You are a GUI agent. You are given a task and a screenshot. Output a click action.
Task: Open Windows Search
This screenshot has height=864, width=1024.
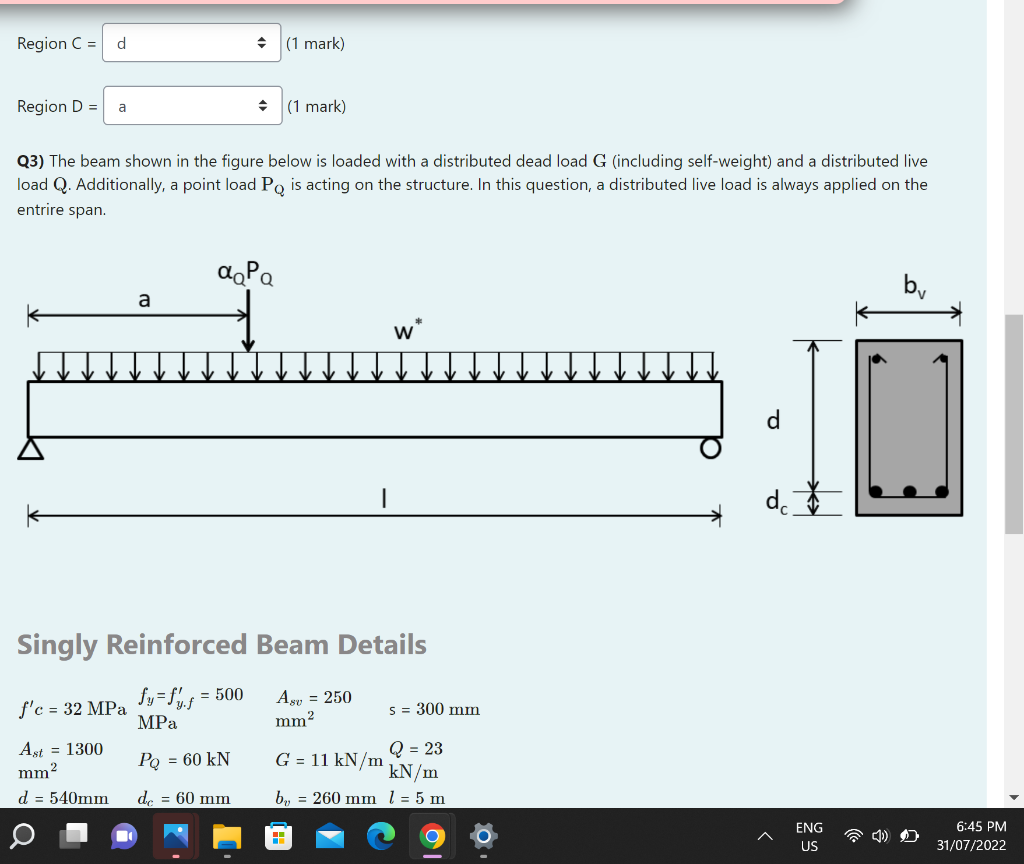22,838
